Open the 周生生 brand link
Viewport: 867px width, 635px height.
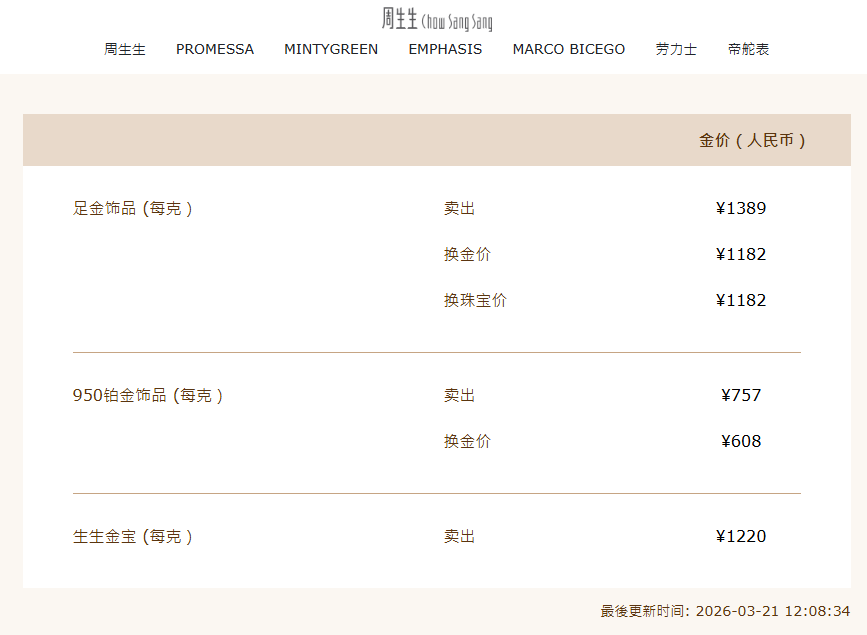(x=124, y=49)
